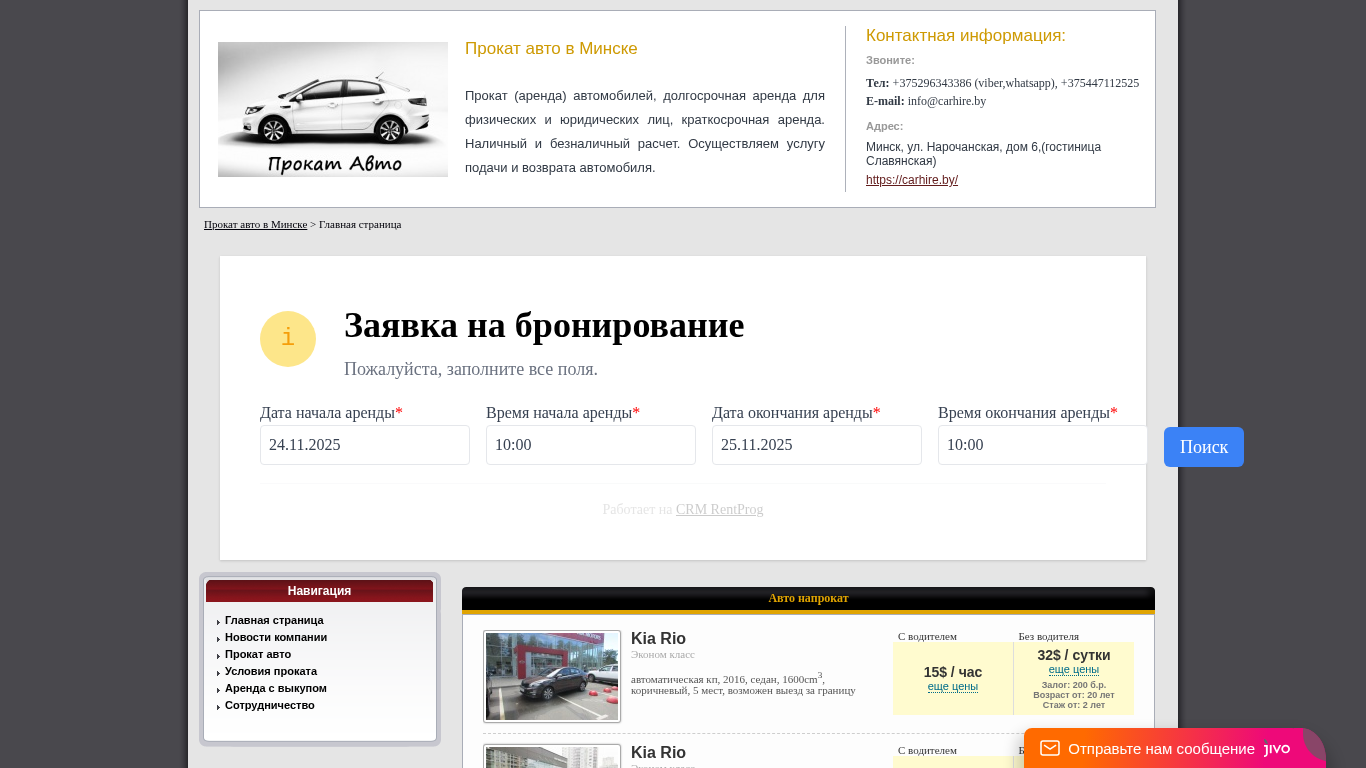Open Сотрудничество in navigation
This screenshot has width=1366, height=768.
(270, 705)
